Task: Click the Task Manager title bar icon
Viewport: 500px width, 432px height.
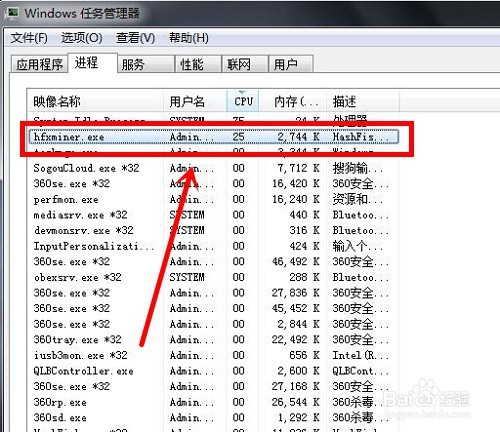Action: (13, 13)
